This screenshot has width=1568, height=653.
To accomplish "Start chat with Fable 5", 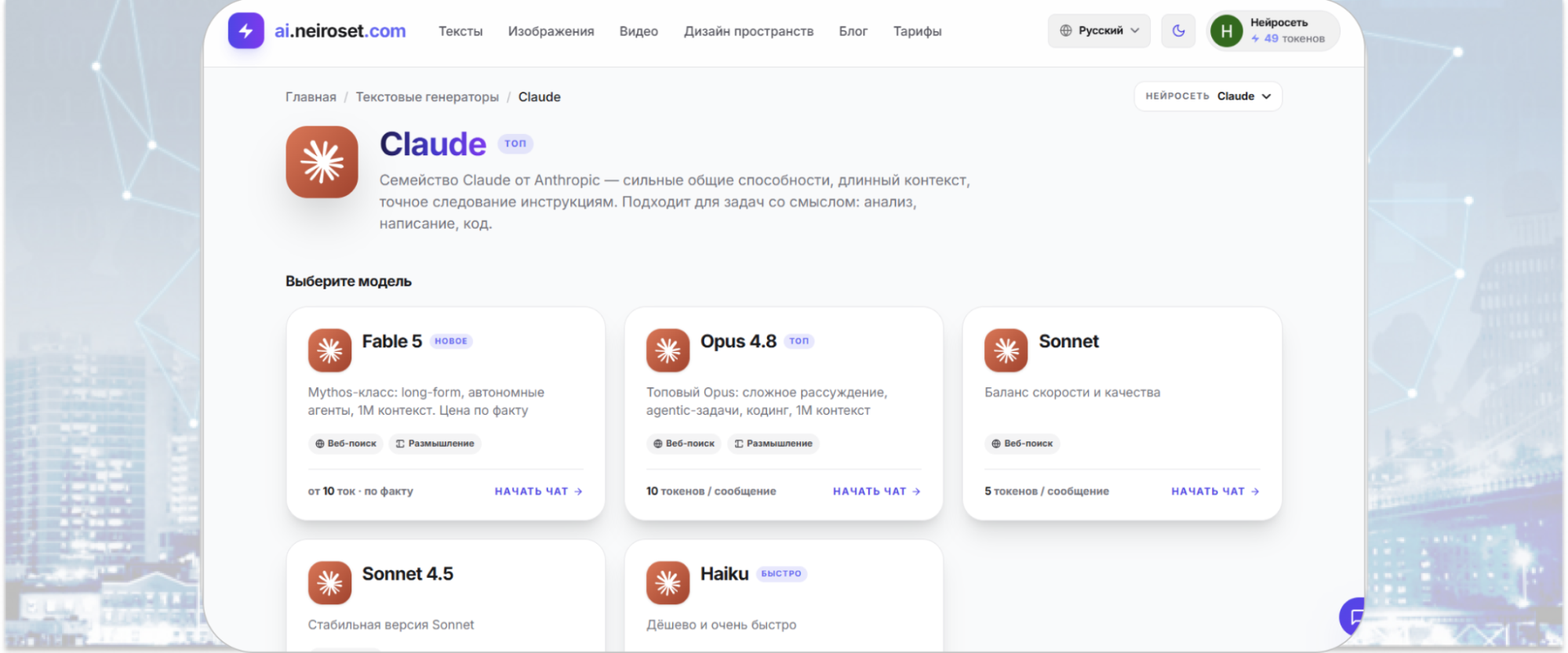I will tap(538, 492).
